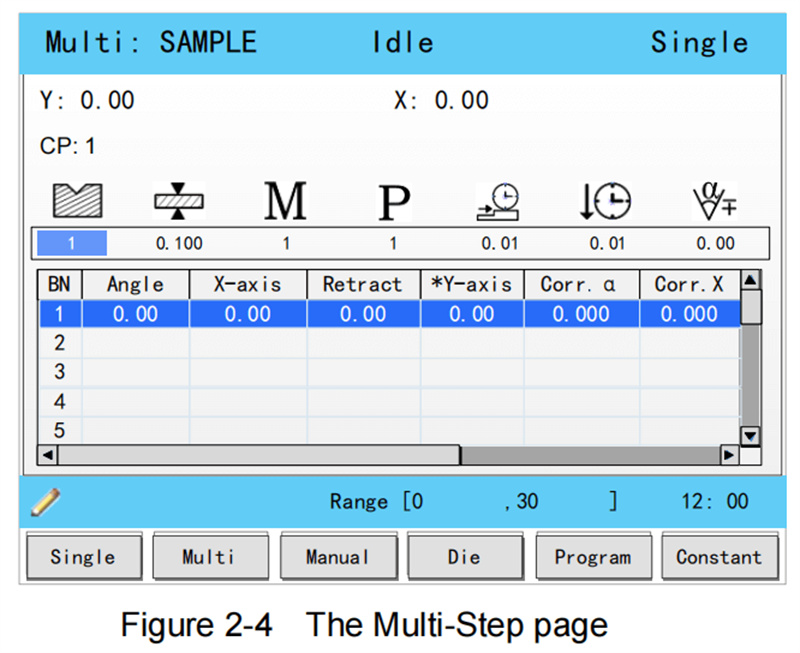Select the 0.01 value under hold time icon
Screen dimensions: 800x653
[607, 243]
